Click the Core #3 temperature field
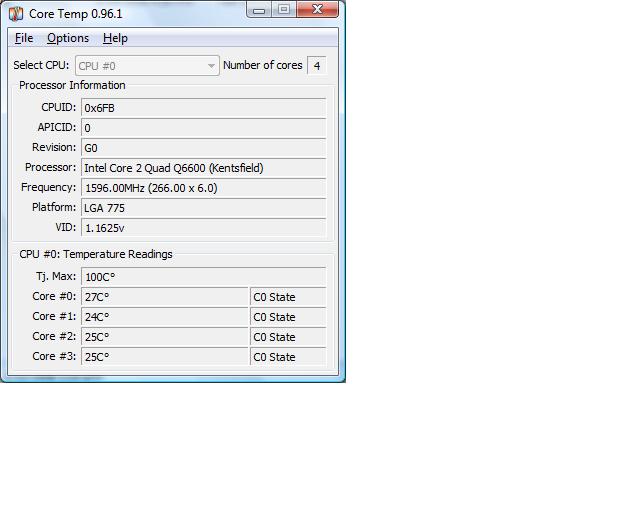The height and width of the screenshot is (512, 640). click(x=165, y=357)
